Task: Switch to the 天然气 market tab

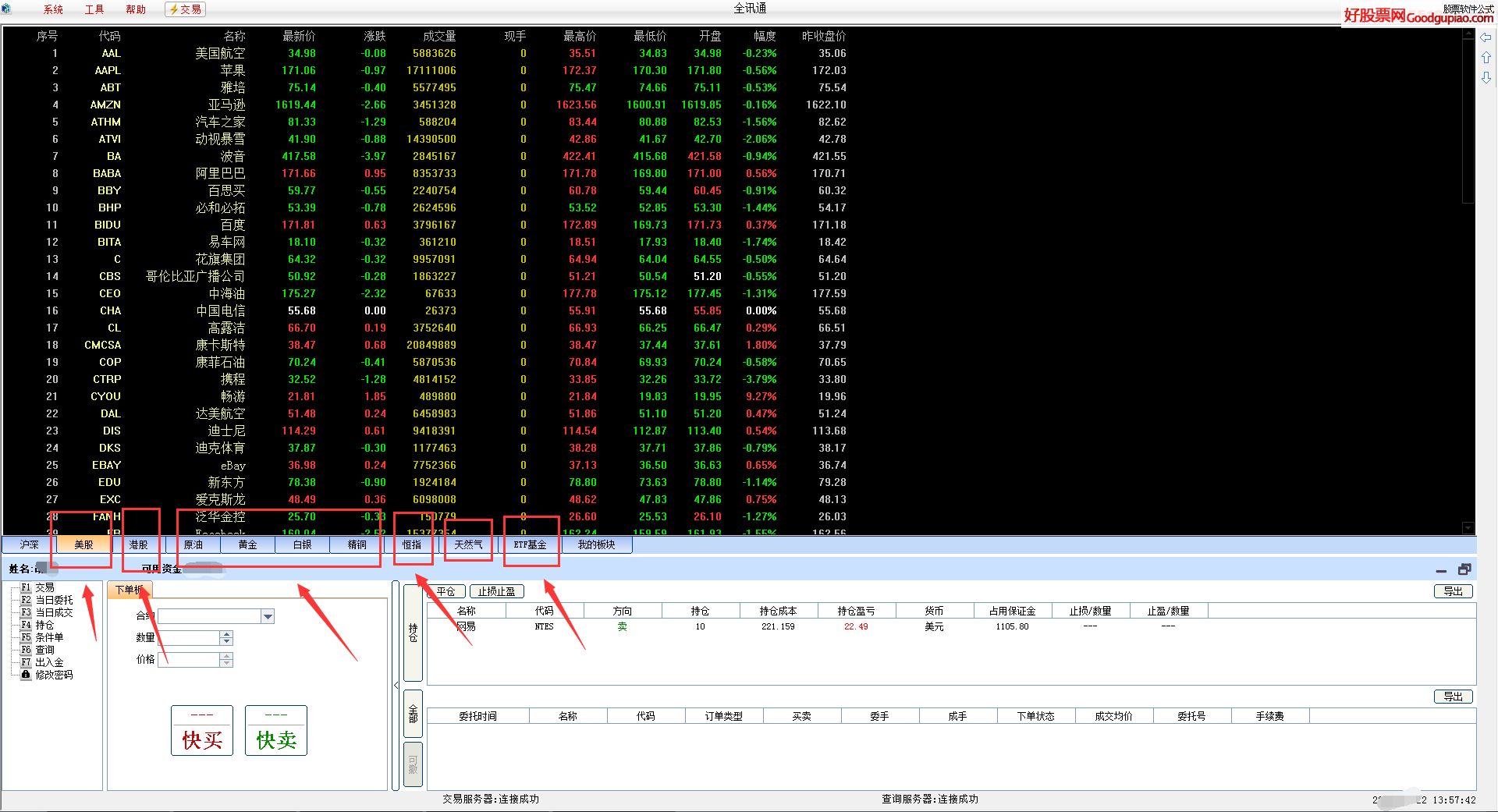Action: pos(468,544)
